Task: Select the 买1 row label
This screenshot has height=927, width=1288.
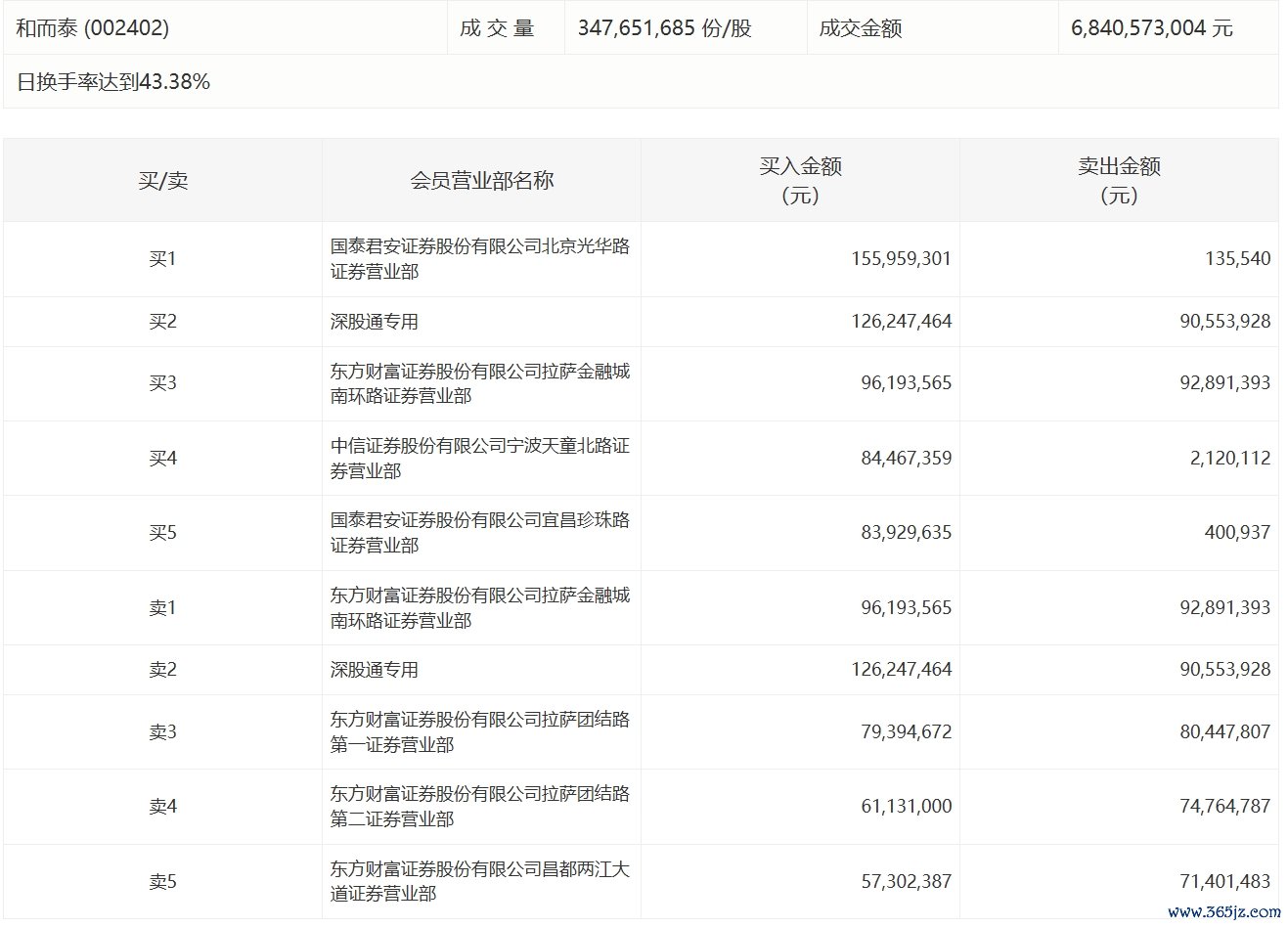Action: pos(162,259)
